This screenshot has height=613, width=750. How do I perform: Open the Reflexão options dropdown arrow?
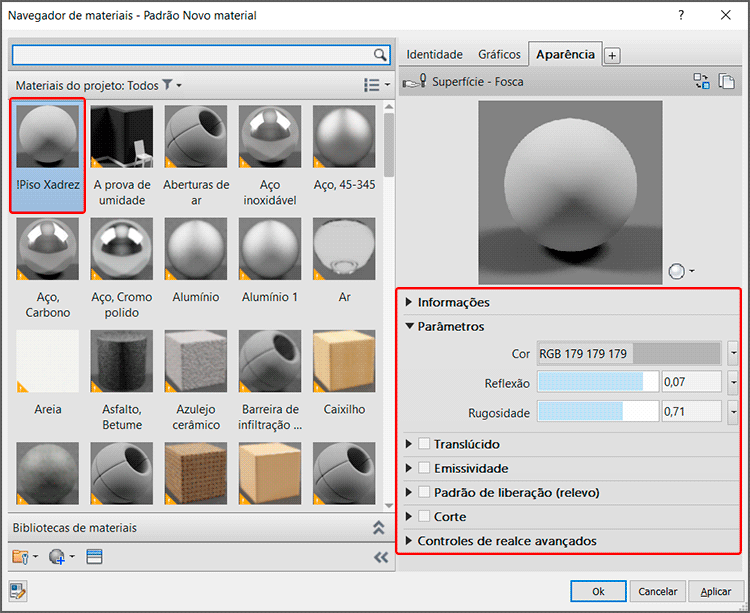[733, 383]
